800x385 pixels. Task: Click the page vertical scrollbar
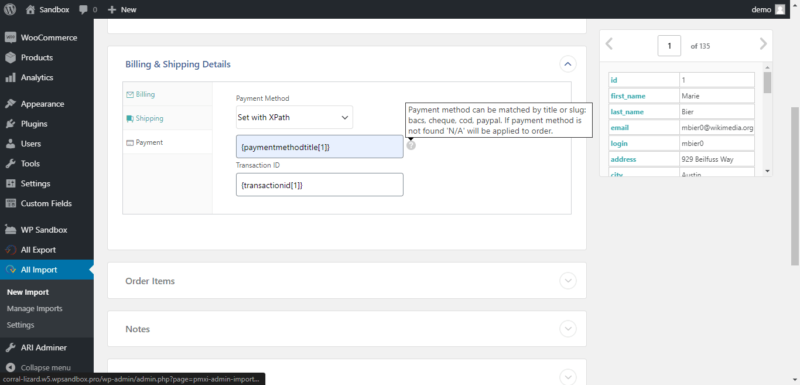(x=795, y=186)
